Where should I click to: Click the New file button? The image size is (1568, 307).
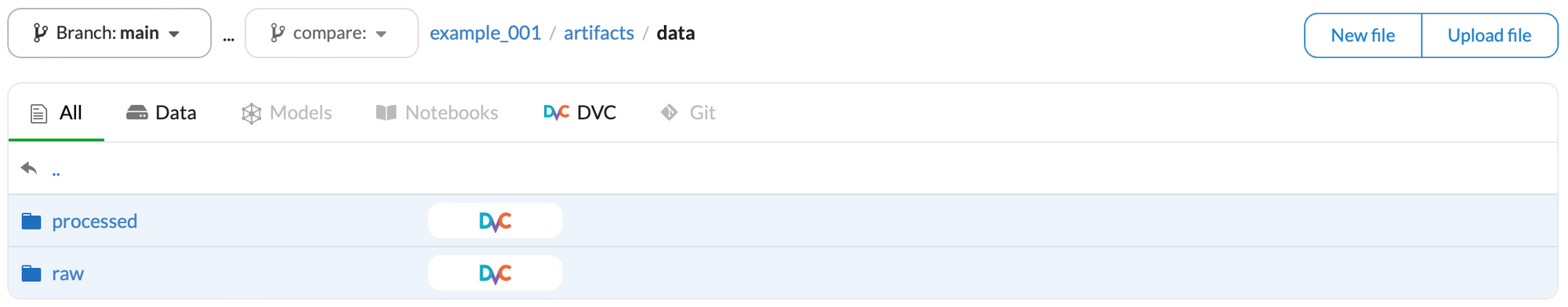(x=1363, y=35)
